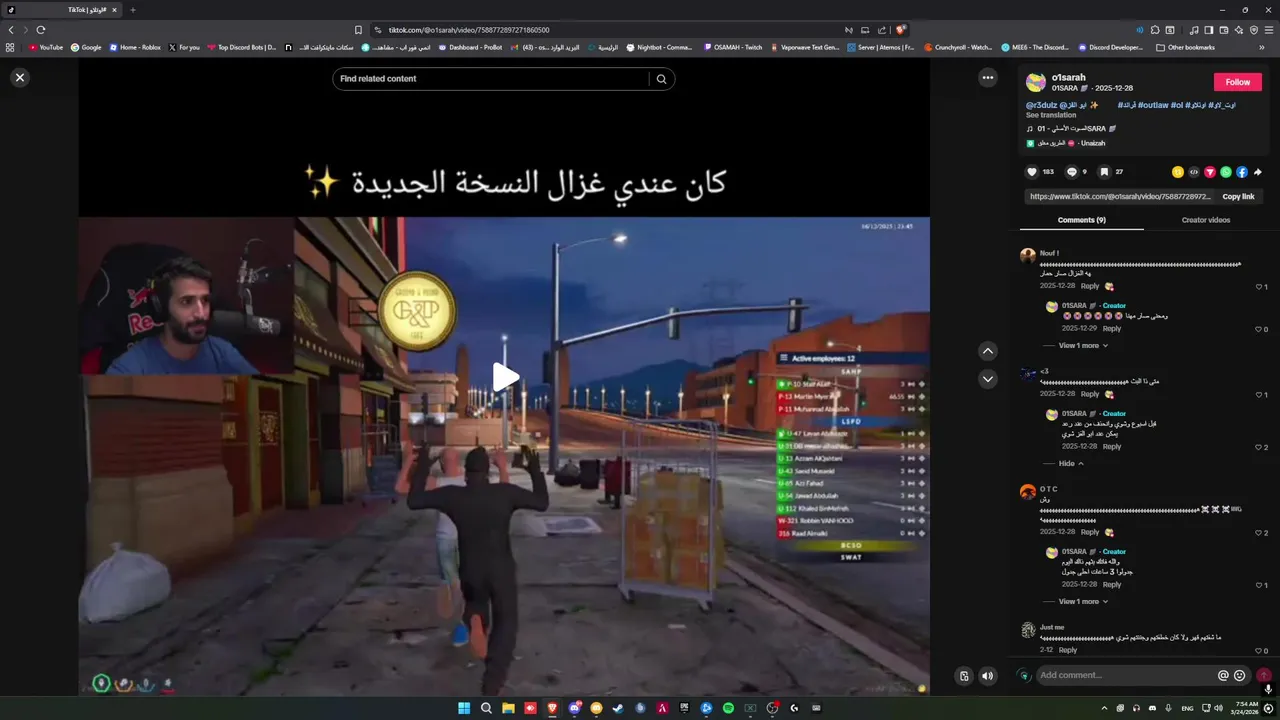Show hidden system tray icons chevron
The height and width of the screenshot is (720, 1280).
pos(1104,708)
